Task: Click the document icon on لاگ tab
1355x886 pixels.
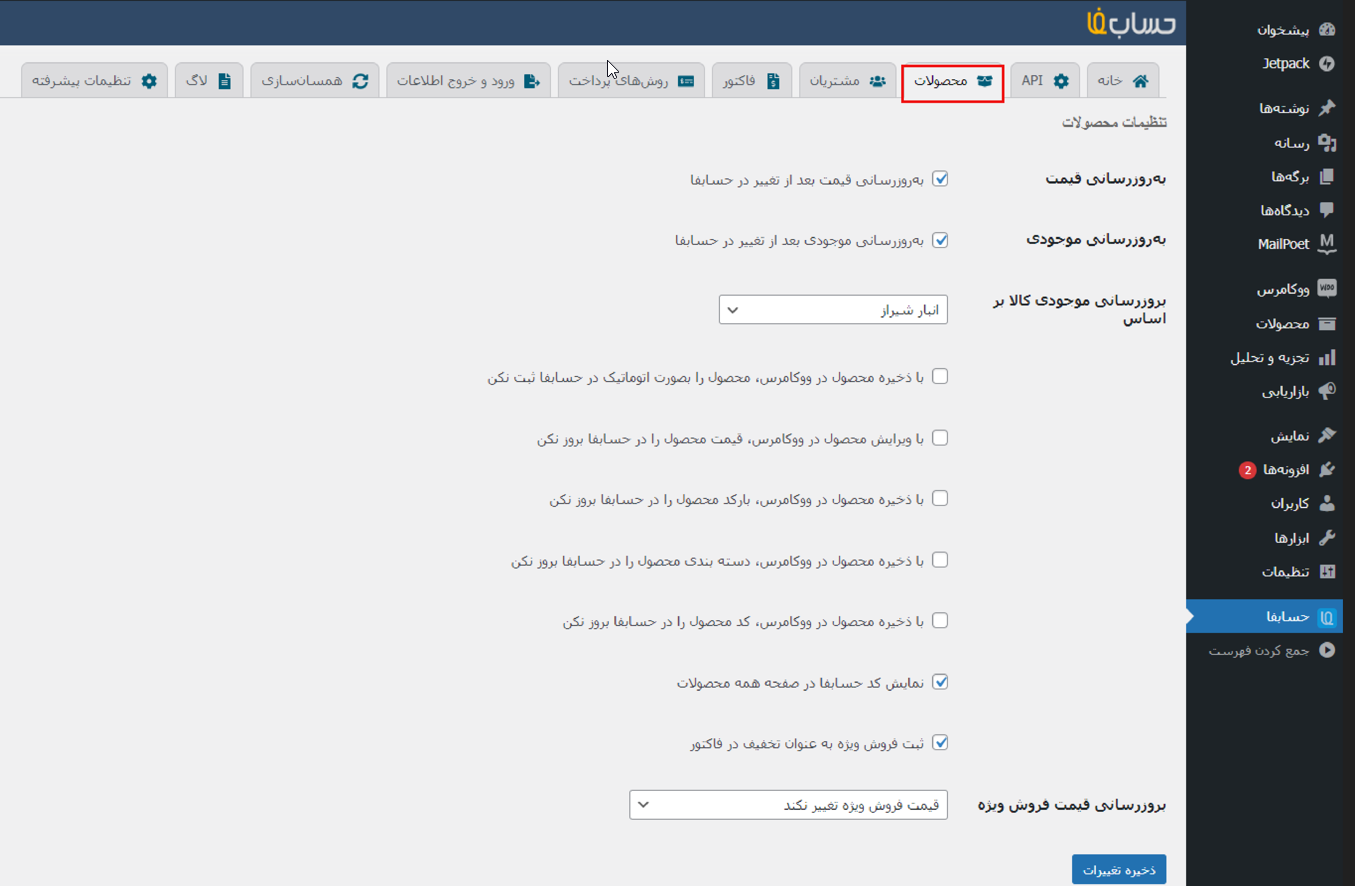Action: coord(224,81)
